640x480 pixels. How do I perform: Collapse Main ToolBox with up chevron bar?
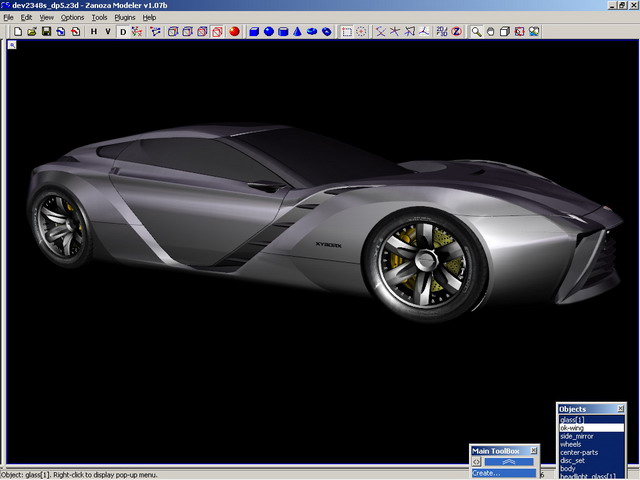[510, 462]
